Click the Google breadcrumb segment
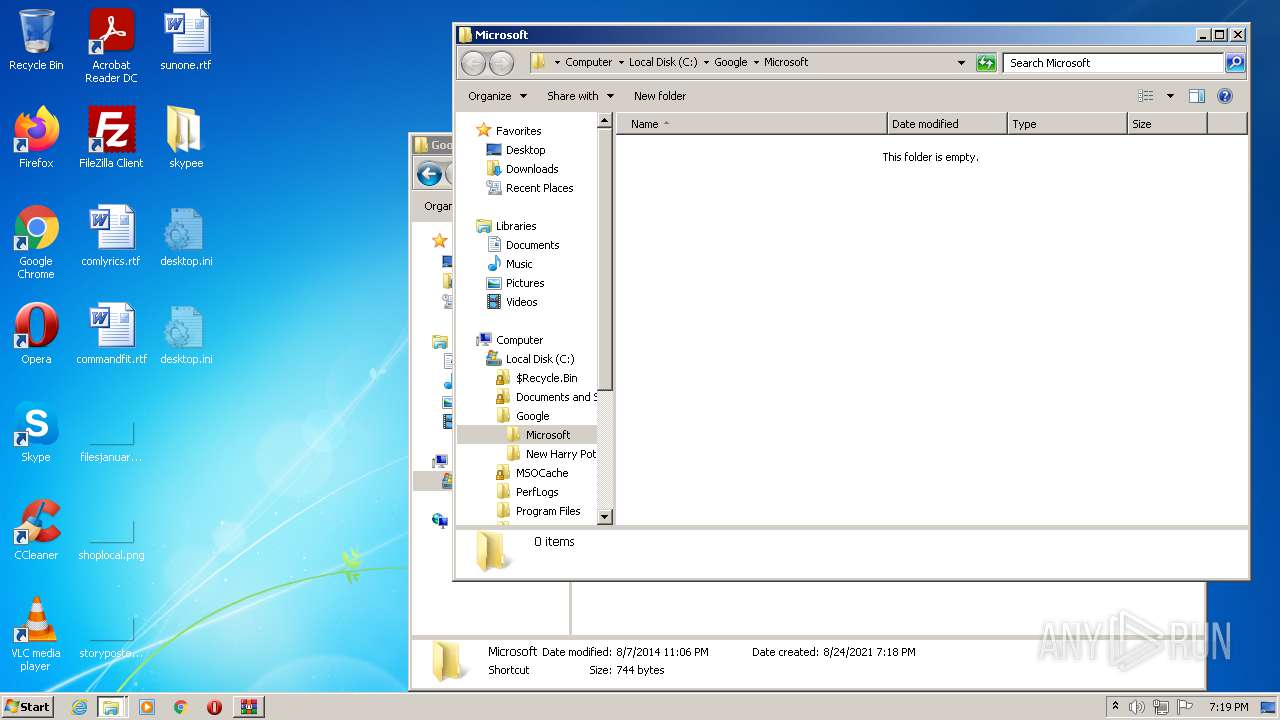The height and width of the screenshot is (720, 1280). 730,62
